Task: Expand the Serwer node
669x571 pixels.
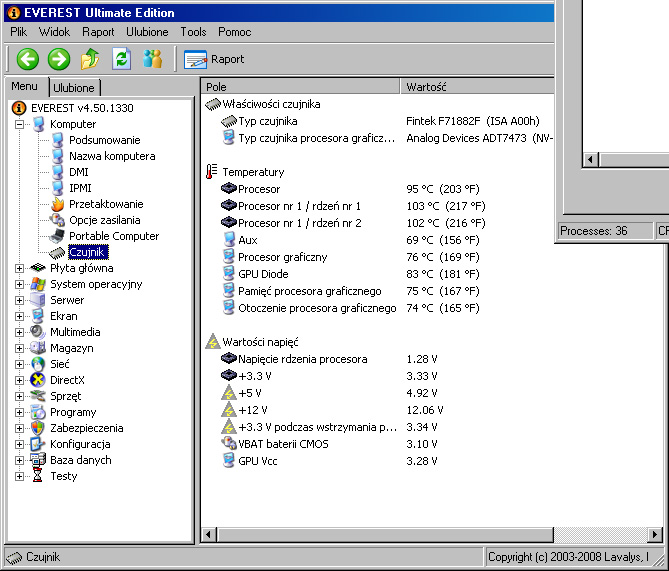Action: pos(19,300)
